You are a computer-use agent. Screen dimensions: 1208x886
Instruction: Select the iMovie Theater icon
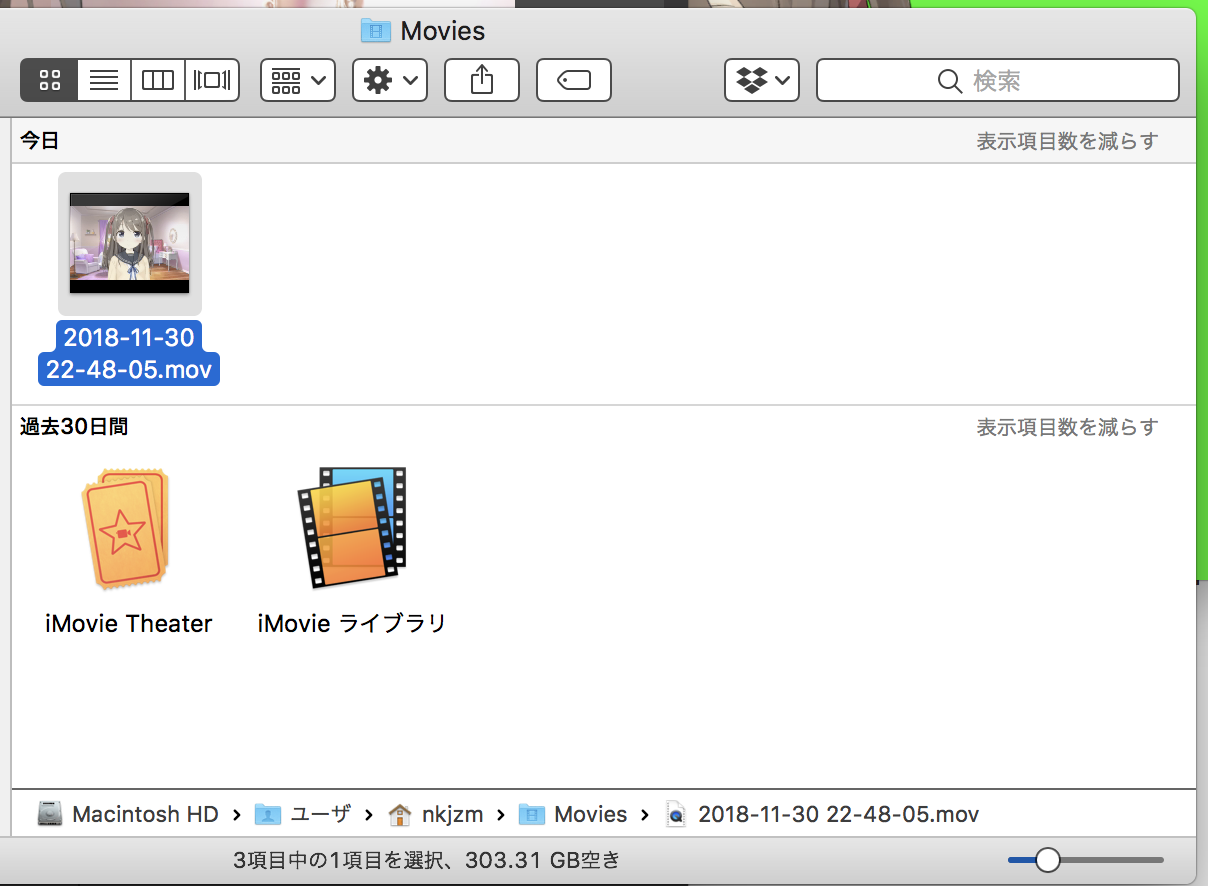click(x=128, y=529)
